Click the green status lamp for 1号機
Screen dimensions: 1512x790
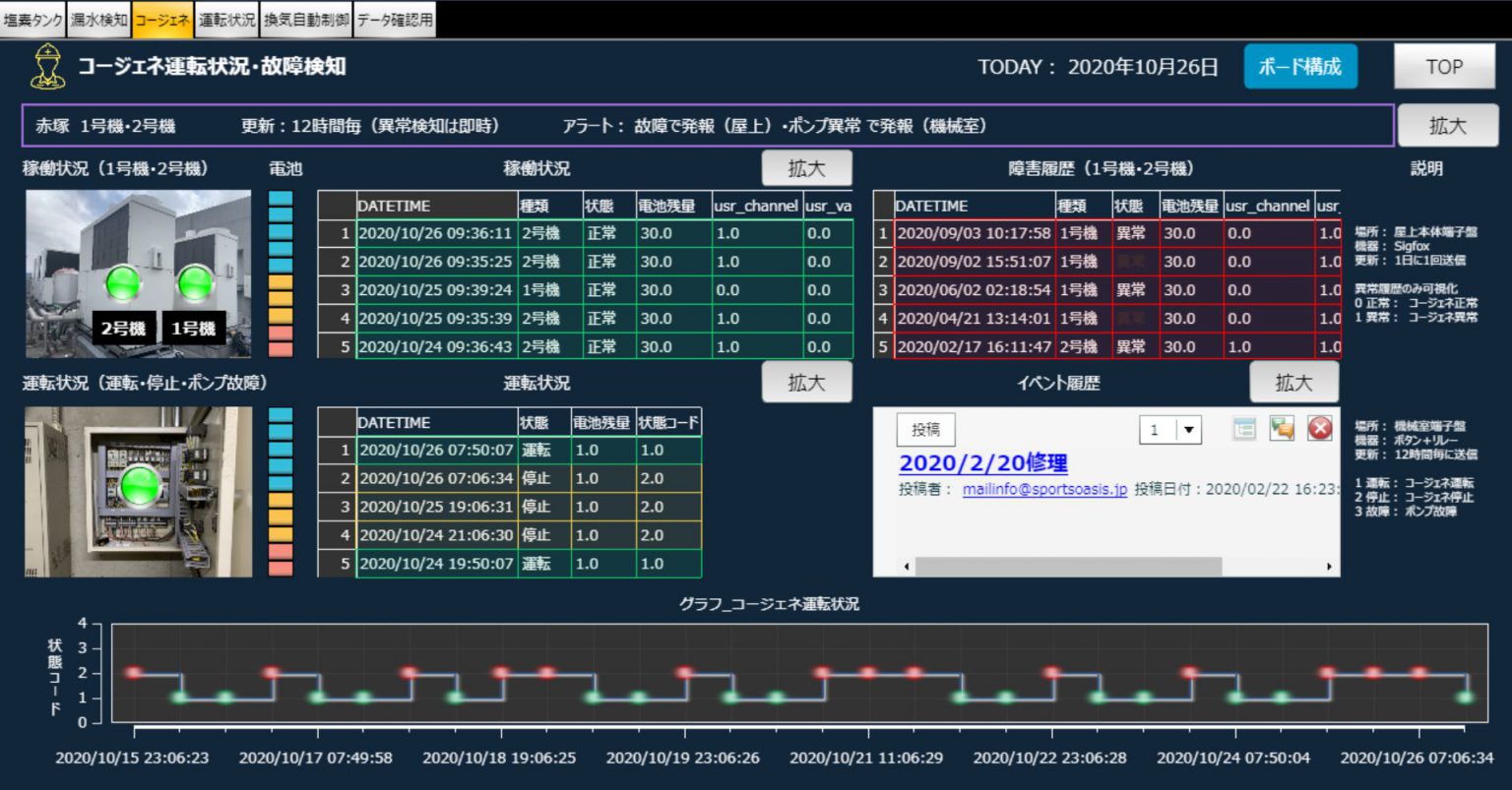[x=195, y=284]
